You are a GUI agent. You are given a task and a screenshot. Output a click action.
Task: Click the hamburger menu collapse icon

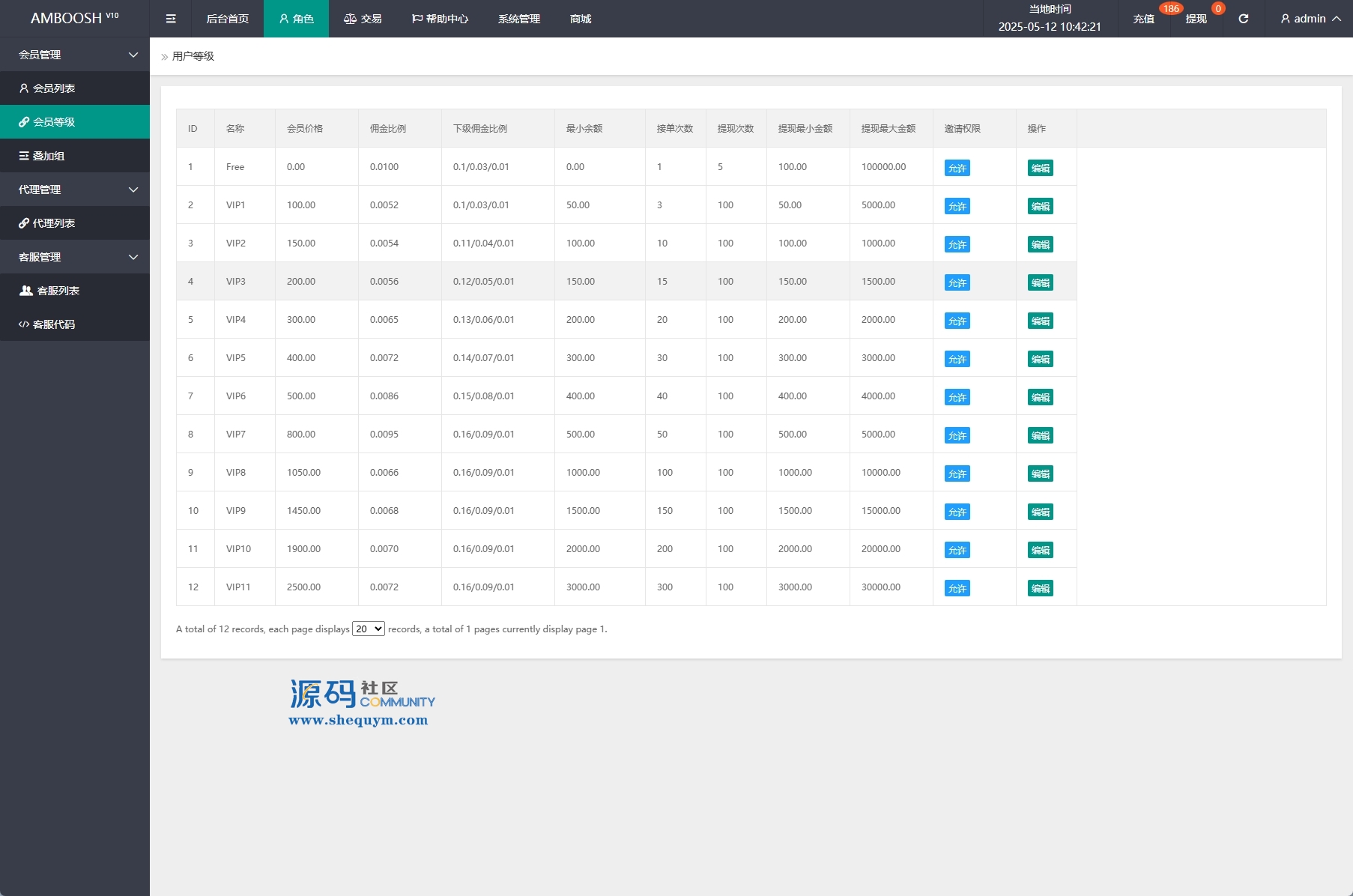click(171, 19)
